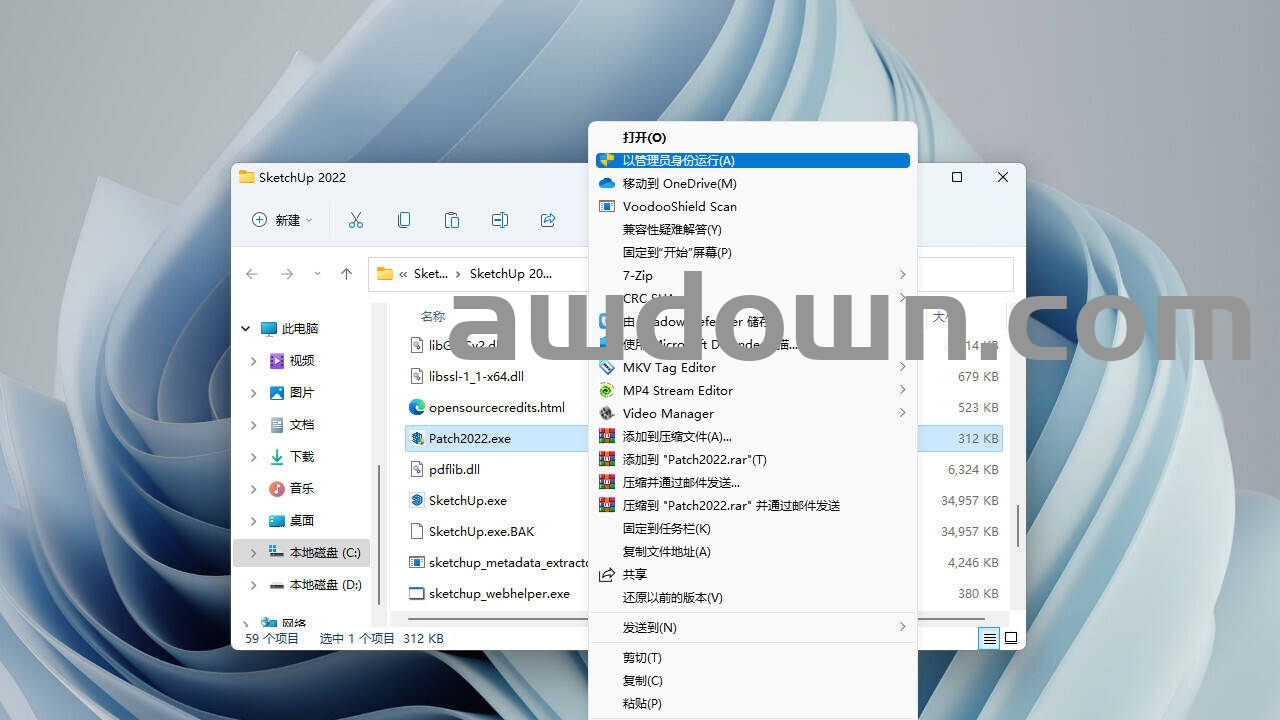Click the Copy icon in toolbar

coord(404,220)
